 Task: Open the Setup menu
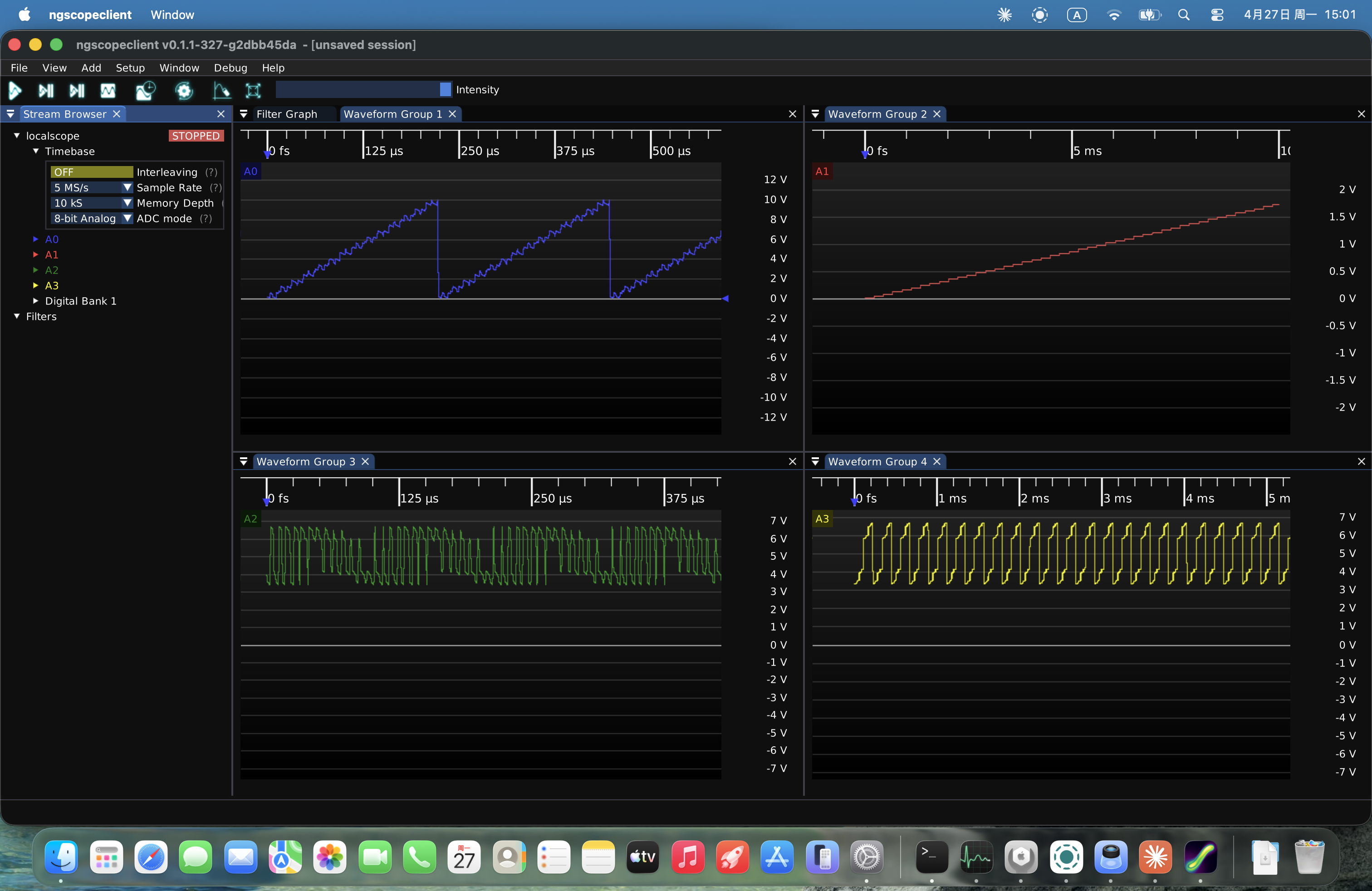[x=130, y=68]
